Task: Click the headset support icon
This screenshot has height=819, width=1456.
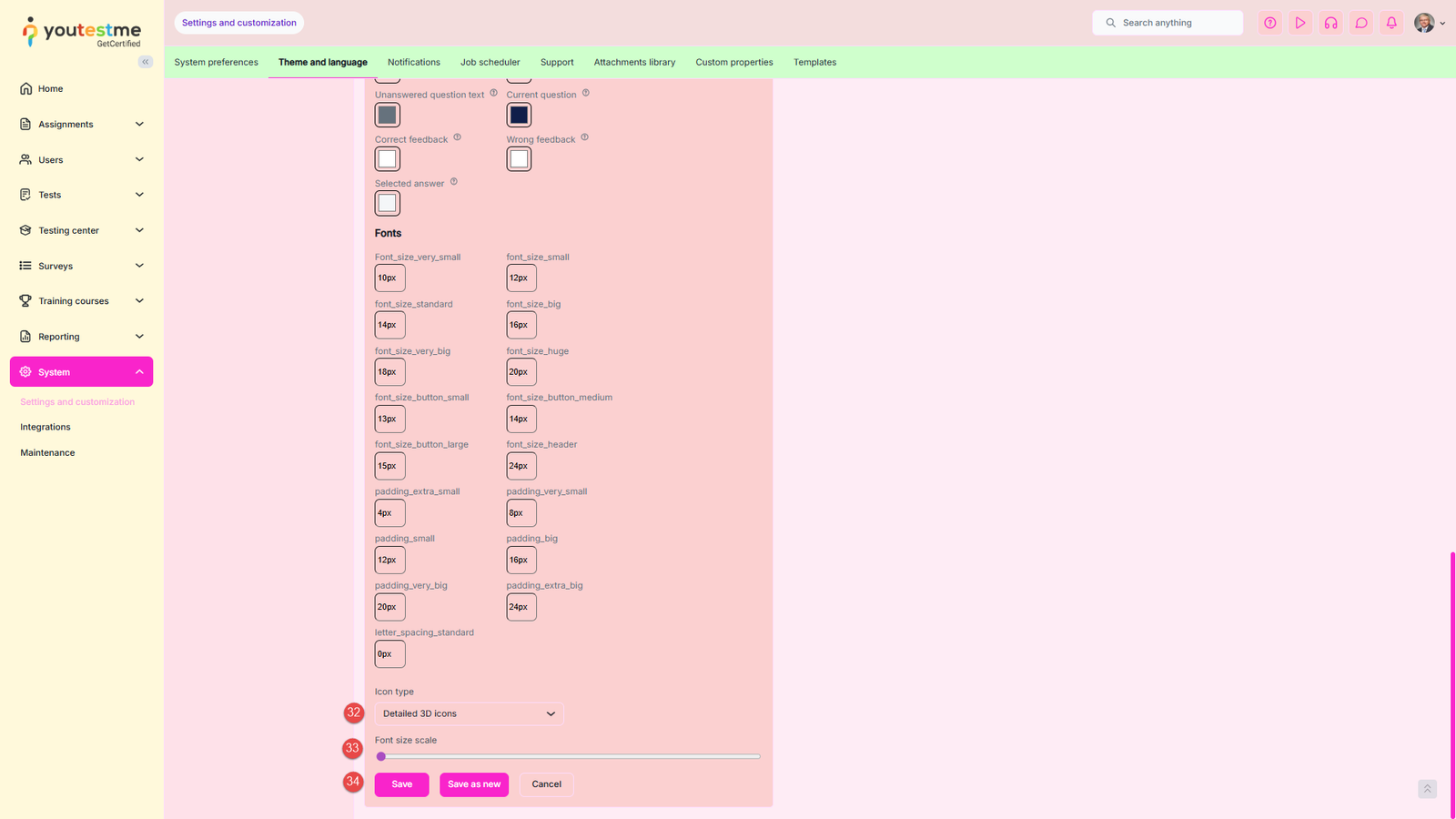Action: (1330, 23)
